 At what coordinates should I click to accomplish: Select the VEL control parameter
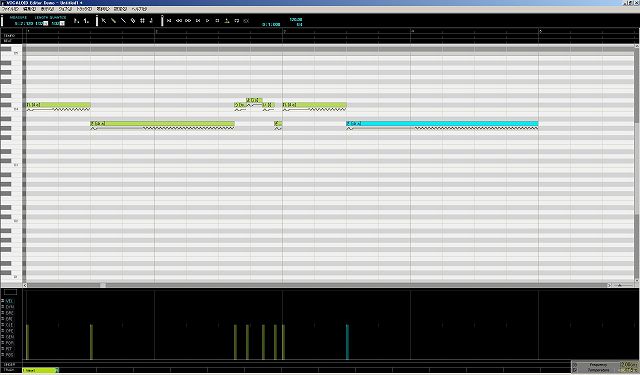pos(9,301)
